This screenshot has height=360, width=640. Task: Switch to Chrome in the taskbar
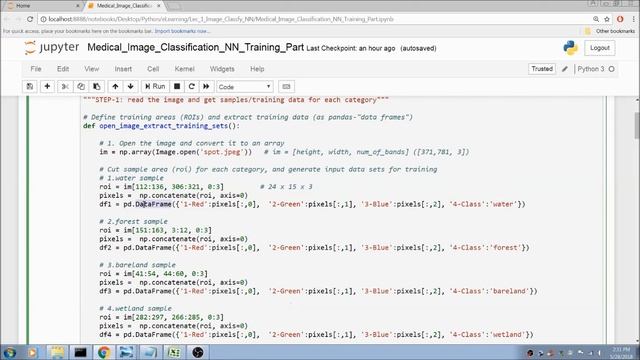pos(104,352)
